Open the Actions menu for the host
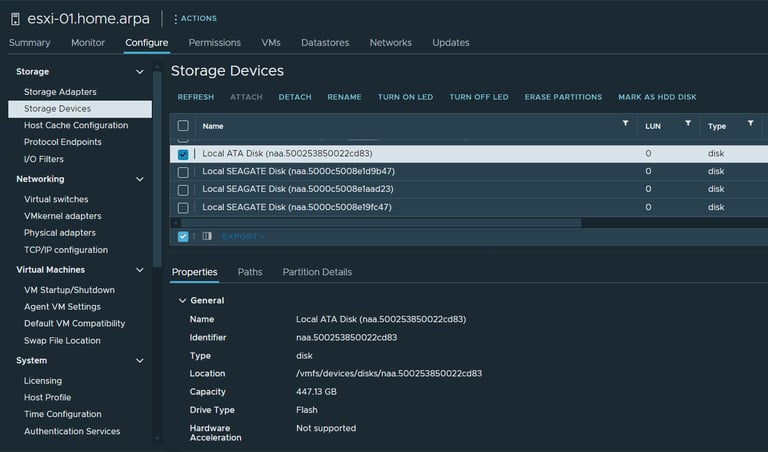The height and width of the screenshot is (452, 768). [195, 18]
